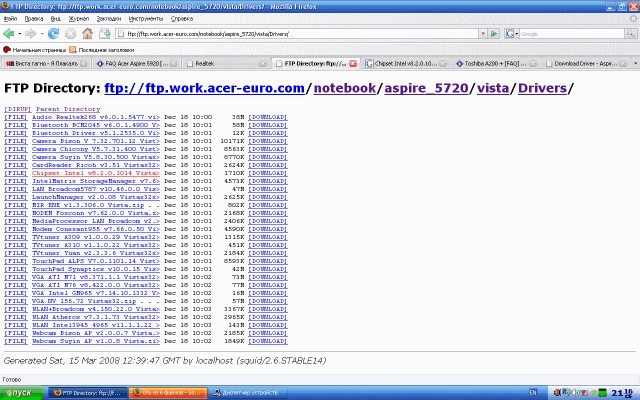
Task: Open the red Chipset Intel v8.2.0.1014 file
Action: [96, 173]
